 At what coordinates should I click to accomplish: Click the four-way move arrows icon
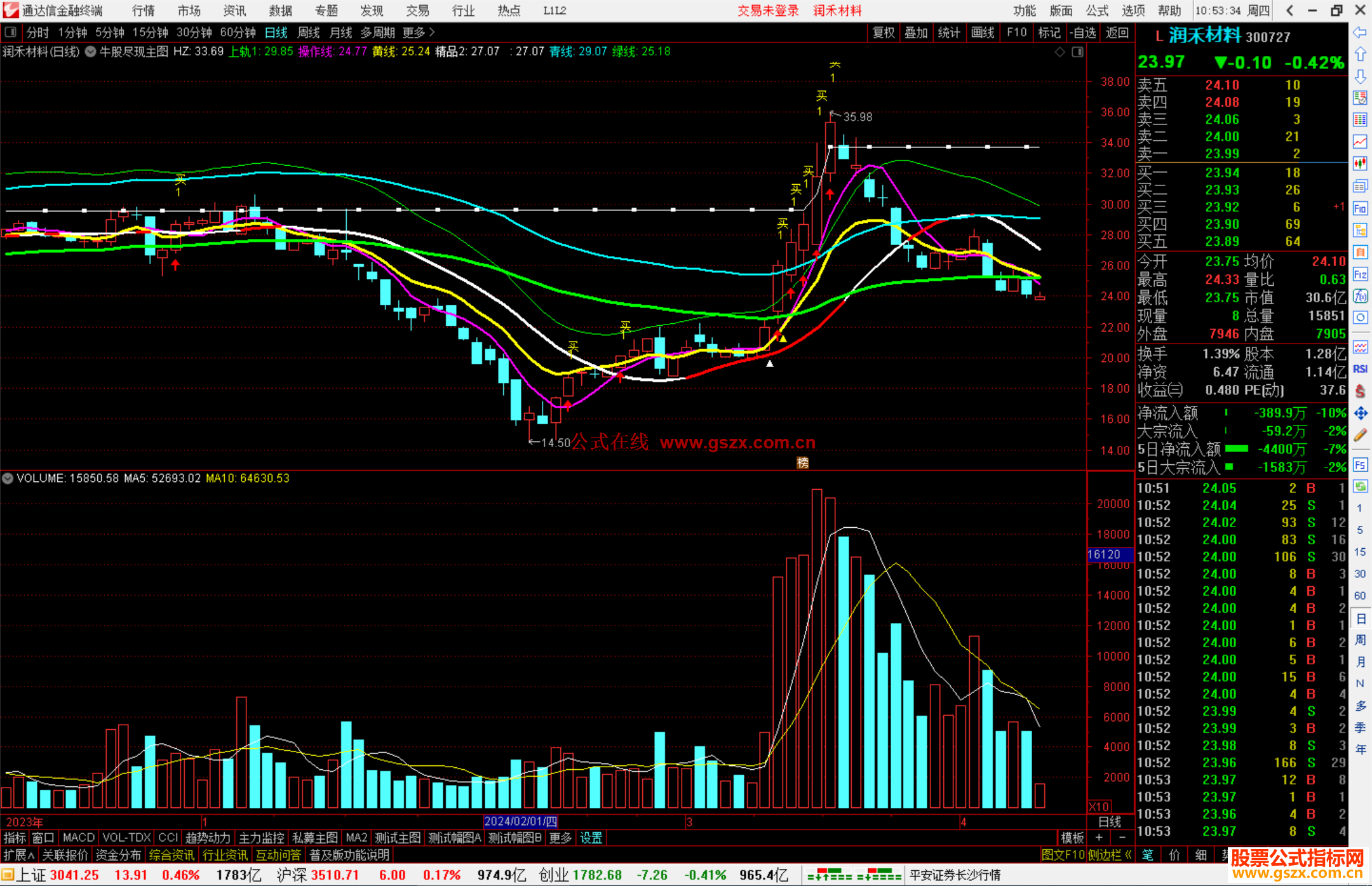coord(1360,413)
